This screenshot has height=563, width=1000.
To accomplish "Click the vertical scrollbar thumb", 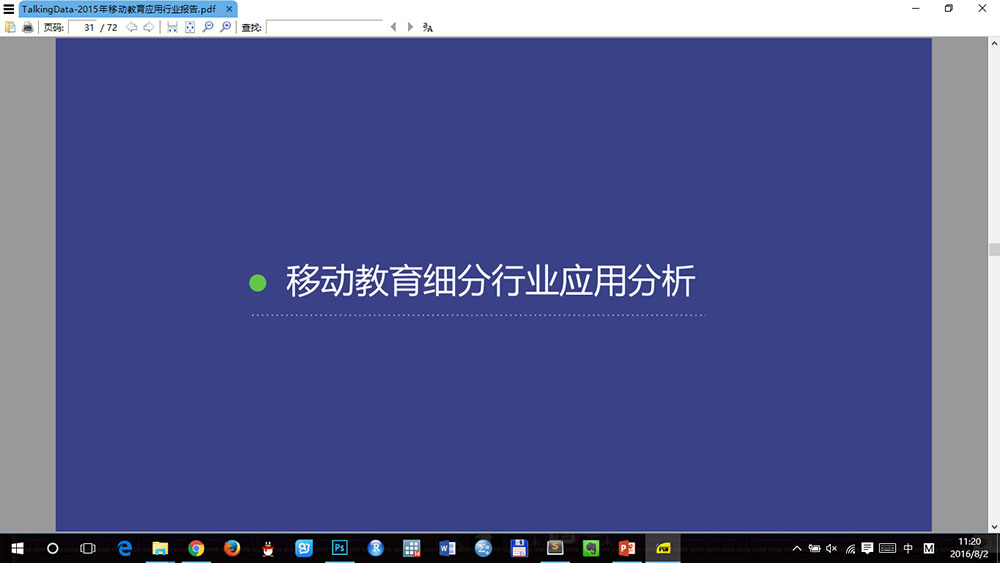I will tap(994, 249).
